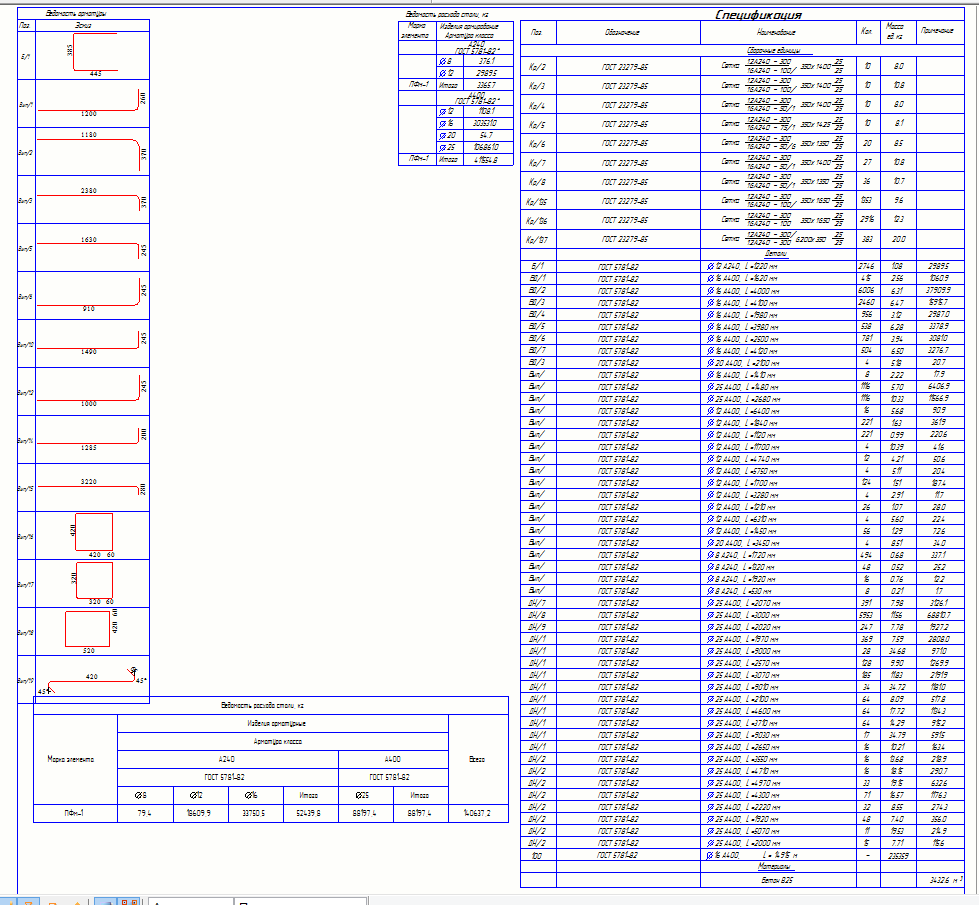The height and width of the screenshot is (905, 979).
Task: Select the 79.4 value under Ø8 column
Action: click(x=143, y=813)
